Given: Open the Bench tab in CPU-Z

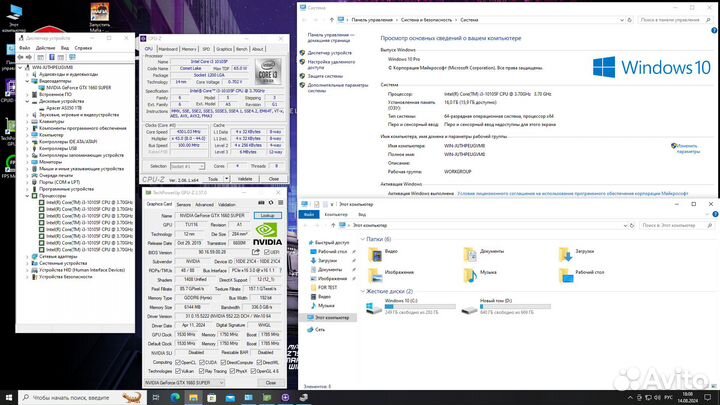Looking at the screenshot, I should (x=242, y=49).
